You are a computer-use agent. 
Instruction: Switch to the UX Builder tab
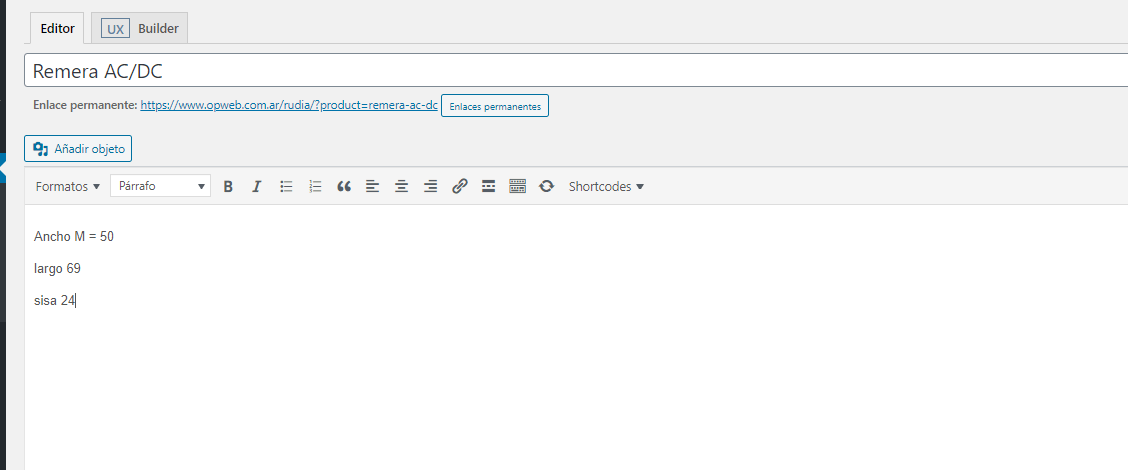[140, 29]
